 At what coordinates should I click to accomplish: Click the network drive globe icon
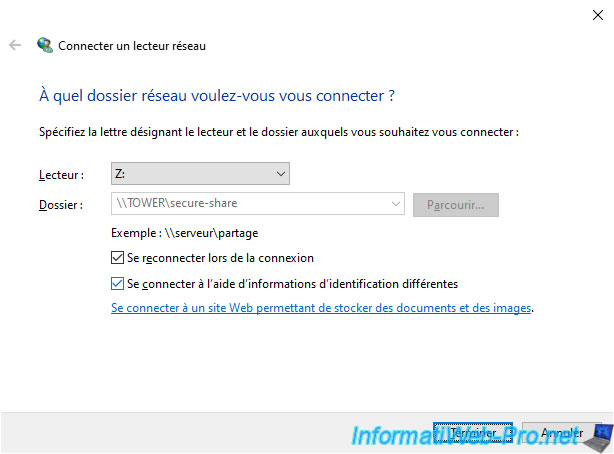(x=44, y=45)
